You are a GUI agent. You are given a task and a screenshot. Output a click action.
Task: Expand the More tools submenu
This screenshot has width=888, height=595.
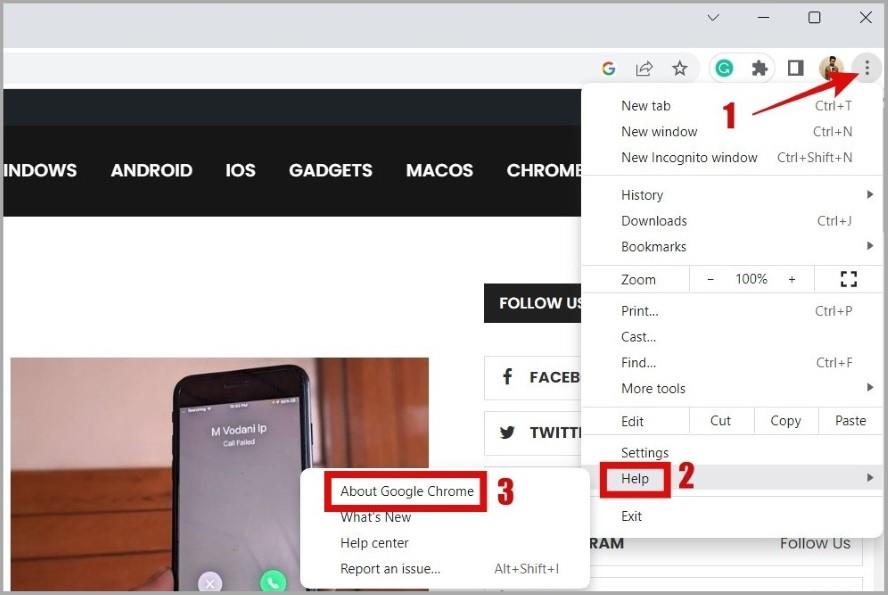pos(732,388)
